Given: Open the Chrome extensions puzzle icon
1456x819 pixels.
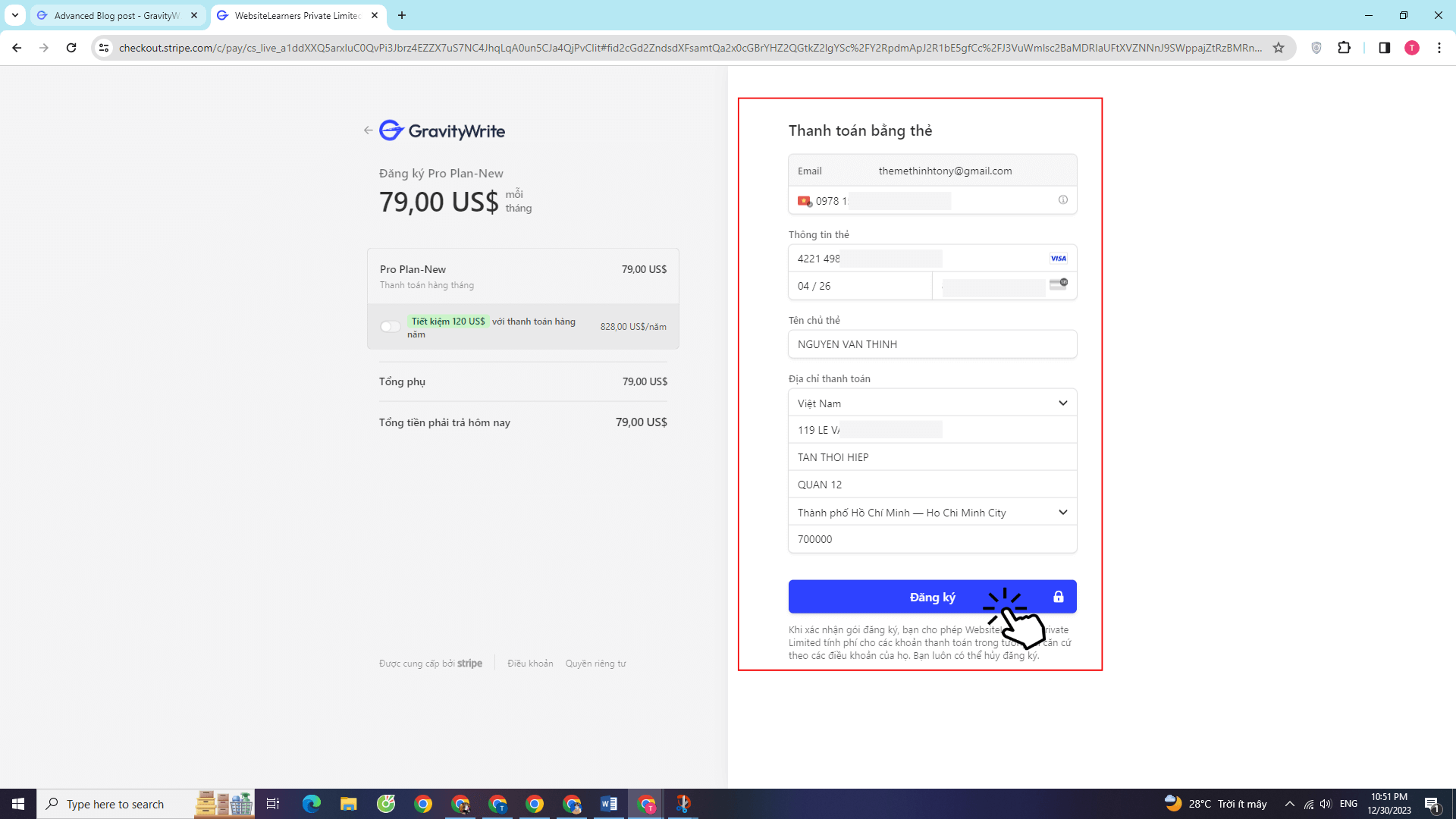Looking at the screenshot, I should (x=1344, y=48).
